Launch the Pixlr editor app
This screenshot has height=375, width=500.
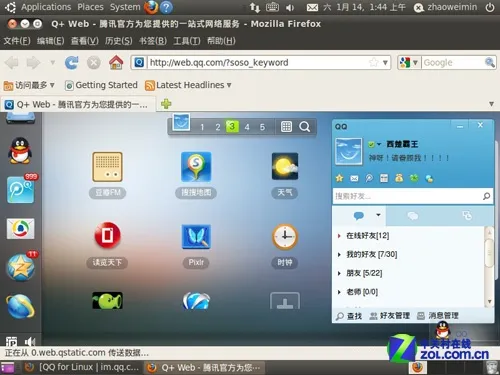coord(196,237)
